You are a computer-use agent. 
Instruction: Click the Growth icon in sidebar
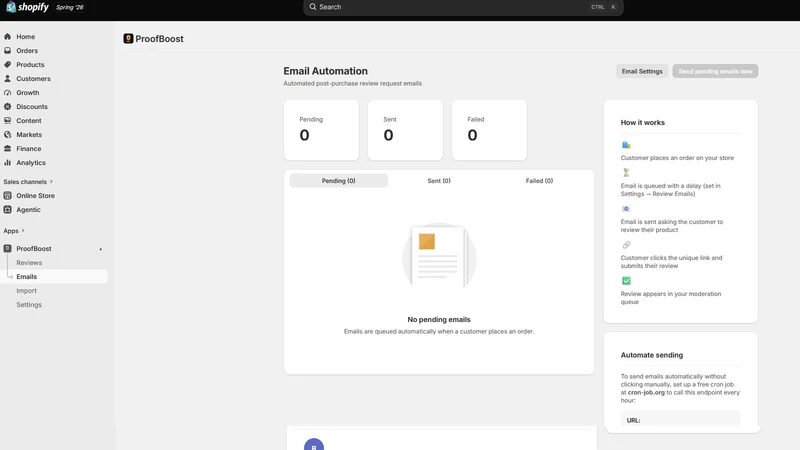point(8,93)
